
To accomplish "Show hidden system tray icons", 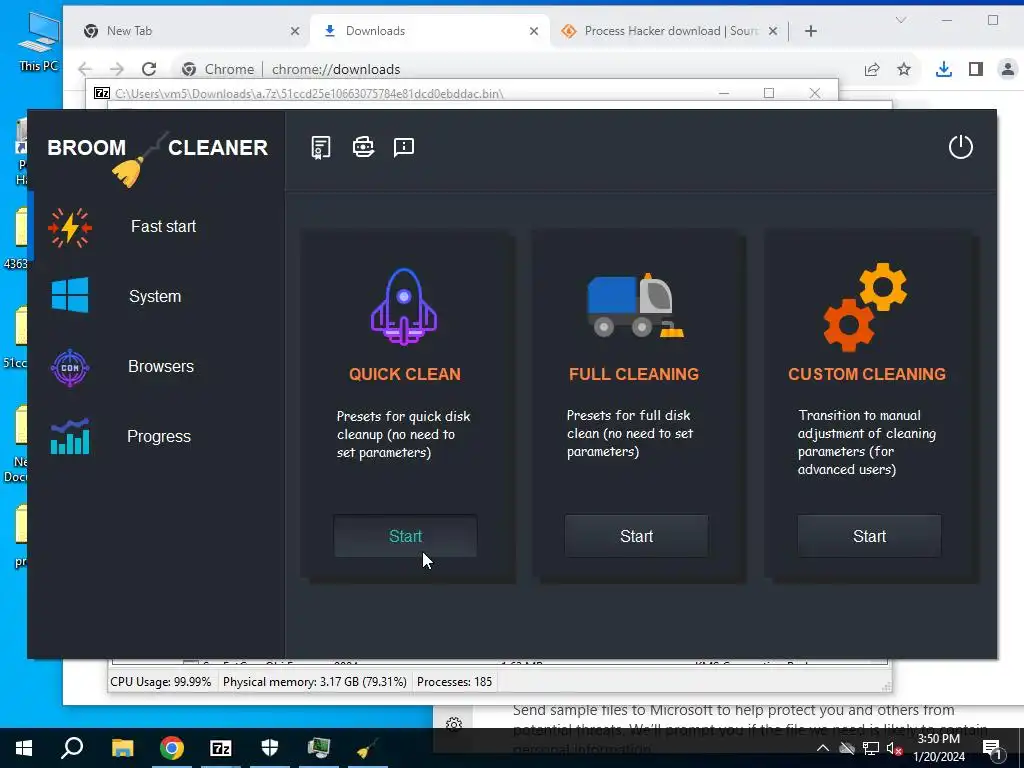I will click(x=823, y=748).
